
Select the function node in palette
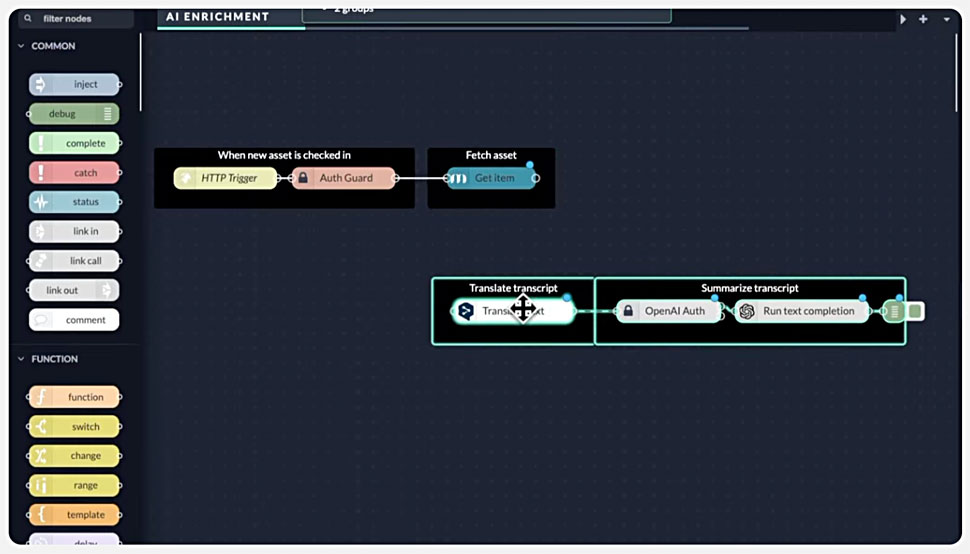pos(75,397)
